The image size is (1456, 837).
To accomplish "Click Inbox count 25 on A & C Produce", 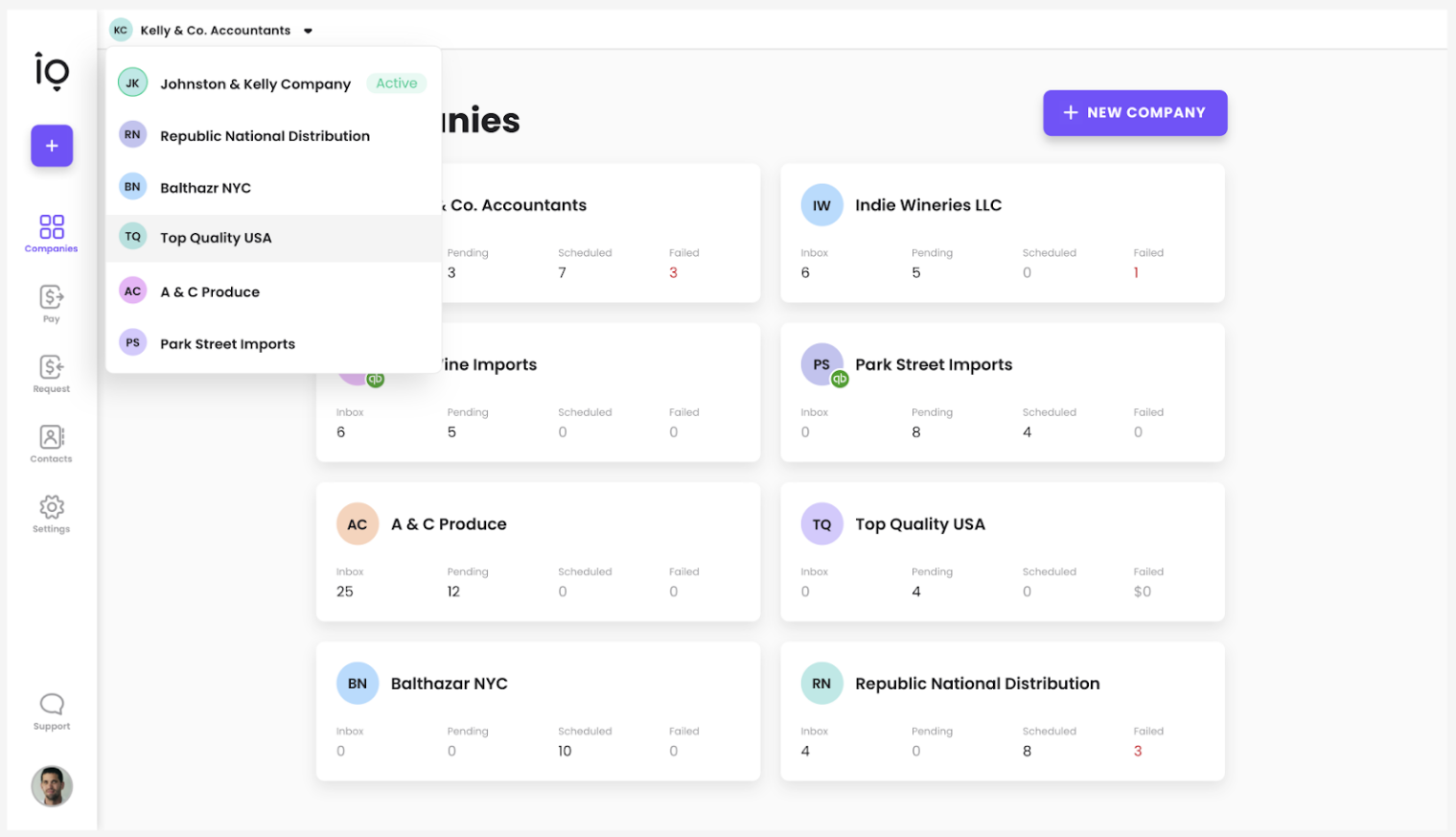I will coord(345,592).
